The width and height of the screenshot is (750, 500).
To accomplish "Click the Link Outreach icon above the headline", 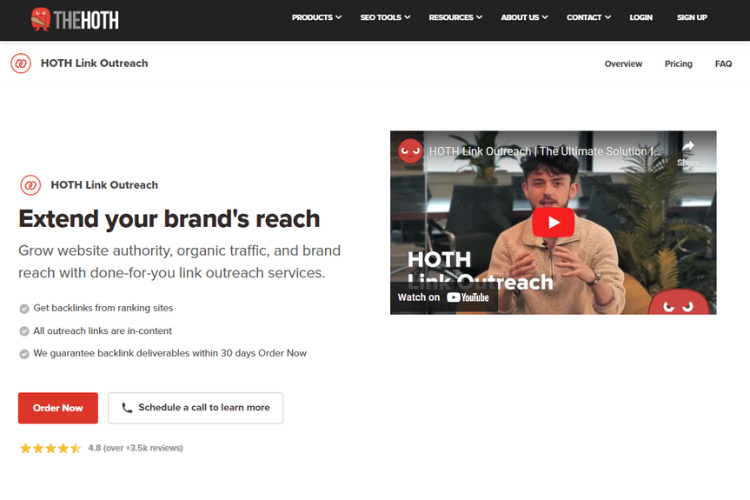I will (x=31, y=185).
